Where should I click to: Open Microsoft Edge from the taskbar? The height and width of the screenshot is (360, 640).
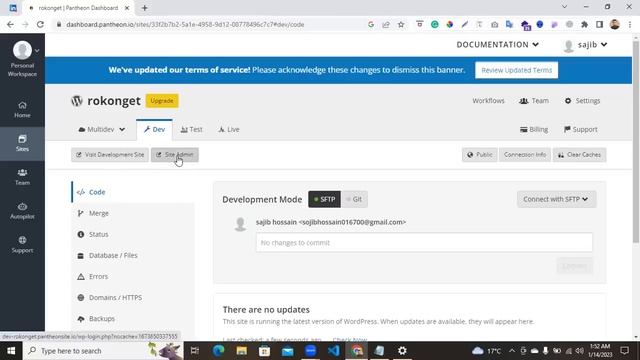coord(218,351)
